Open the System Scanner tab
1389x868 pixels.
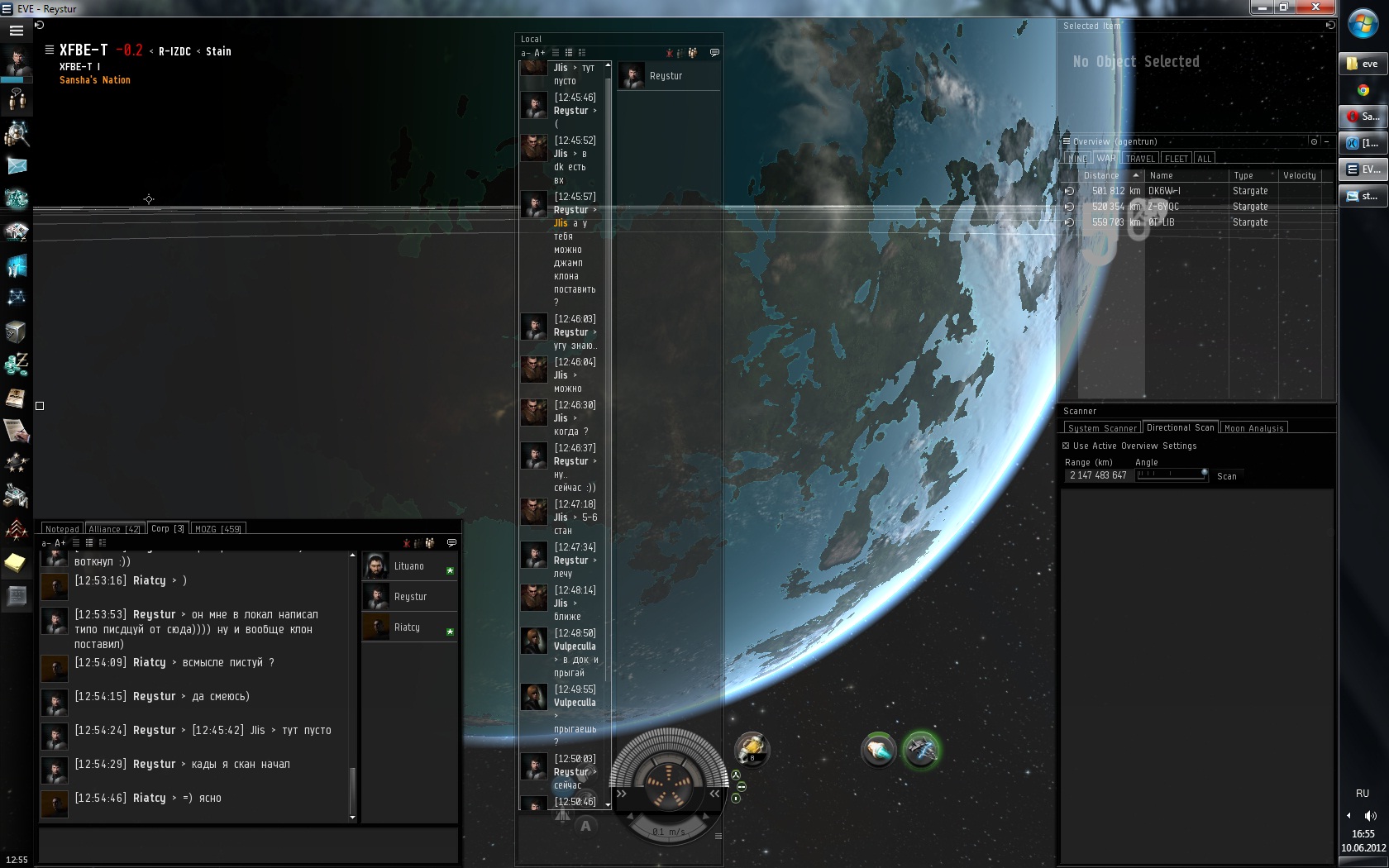coord(1102,428)
